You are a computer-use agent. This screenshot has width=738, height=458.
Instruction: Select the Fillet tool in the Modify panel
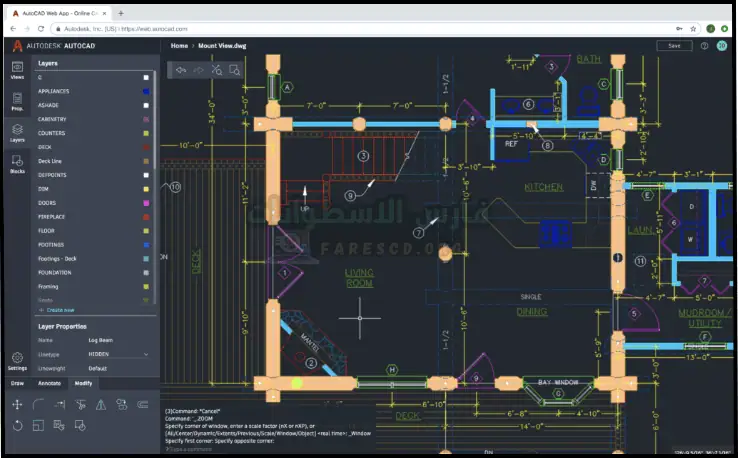39,405
